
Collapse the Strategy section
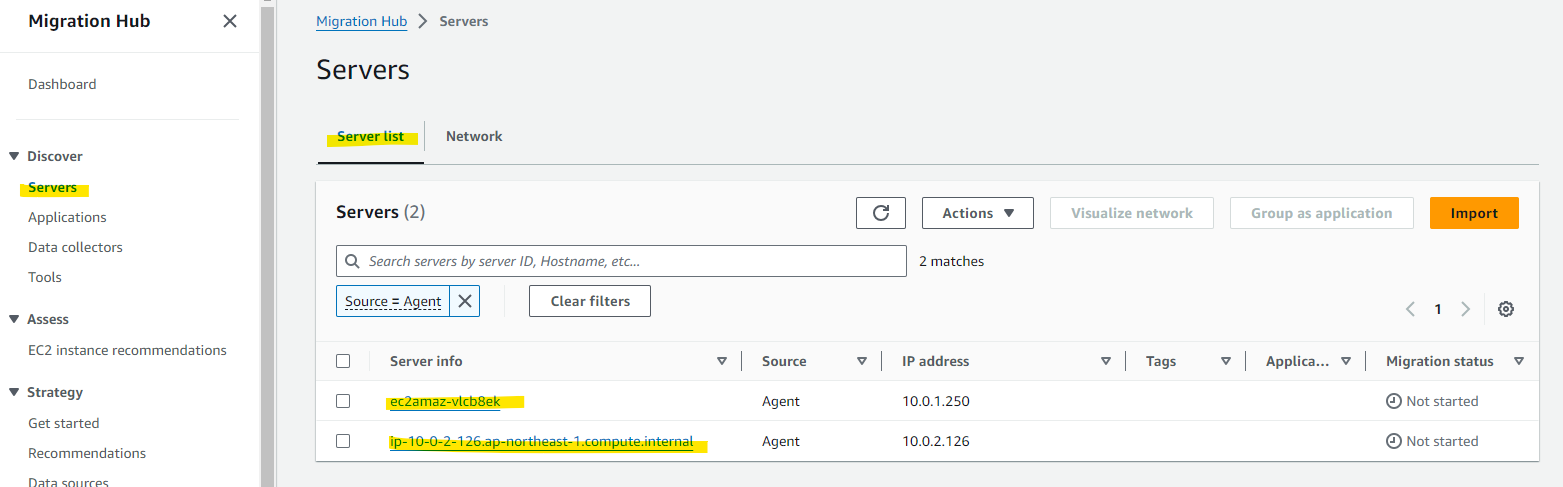pyautogui.click(x=14, y=392)
